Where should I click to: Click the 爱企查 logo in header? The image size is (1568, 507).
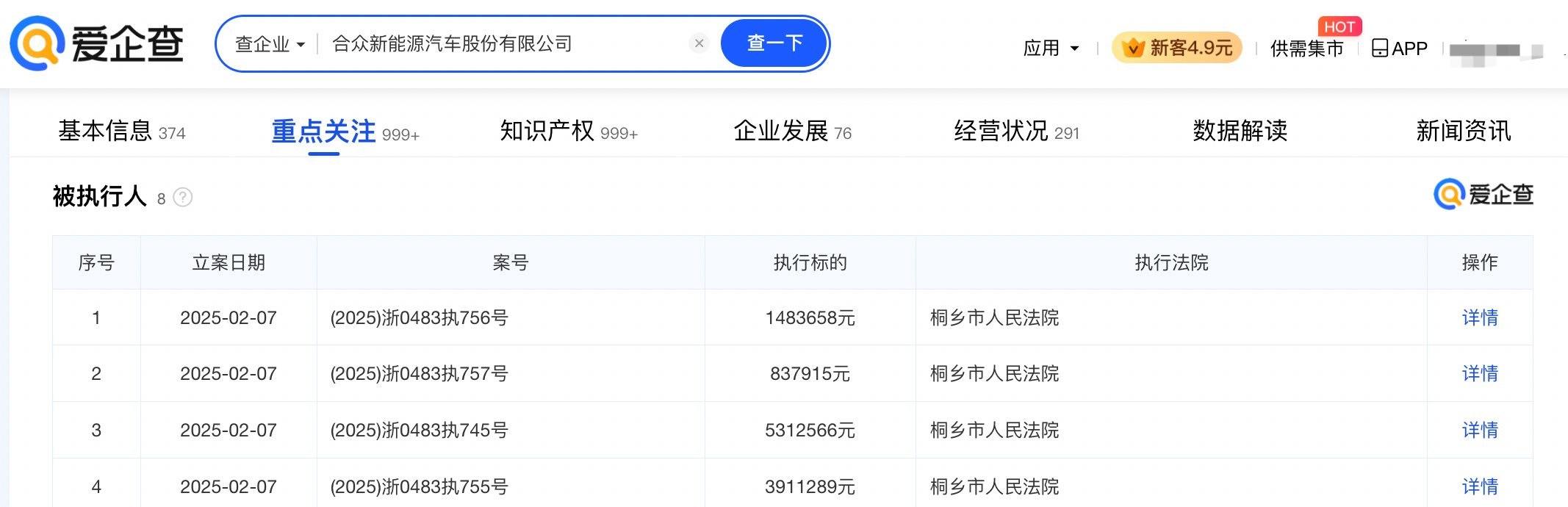coord(96,44)
